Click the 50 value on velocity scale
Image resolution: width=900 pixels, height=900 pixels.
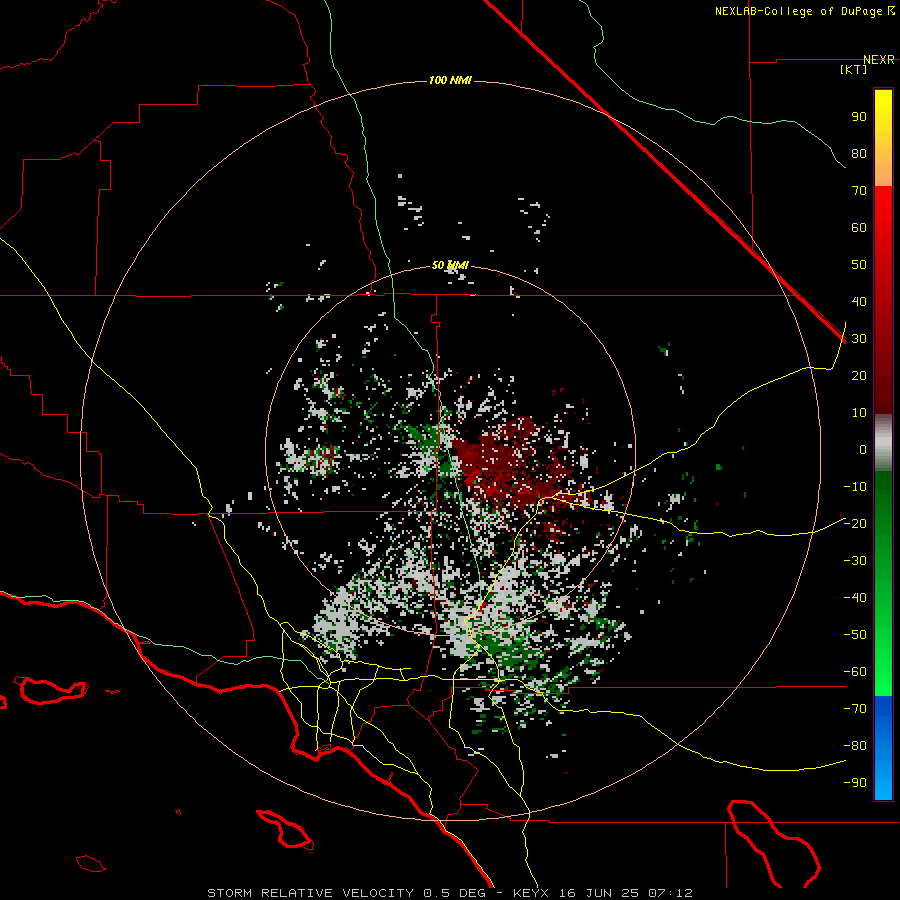[859, 265]
